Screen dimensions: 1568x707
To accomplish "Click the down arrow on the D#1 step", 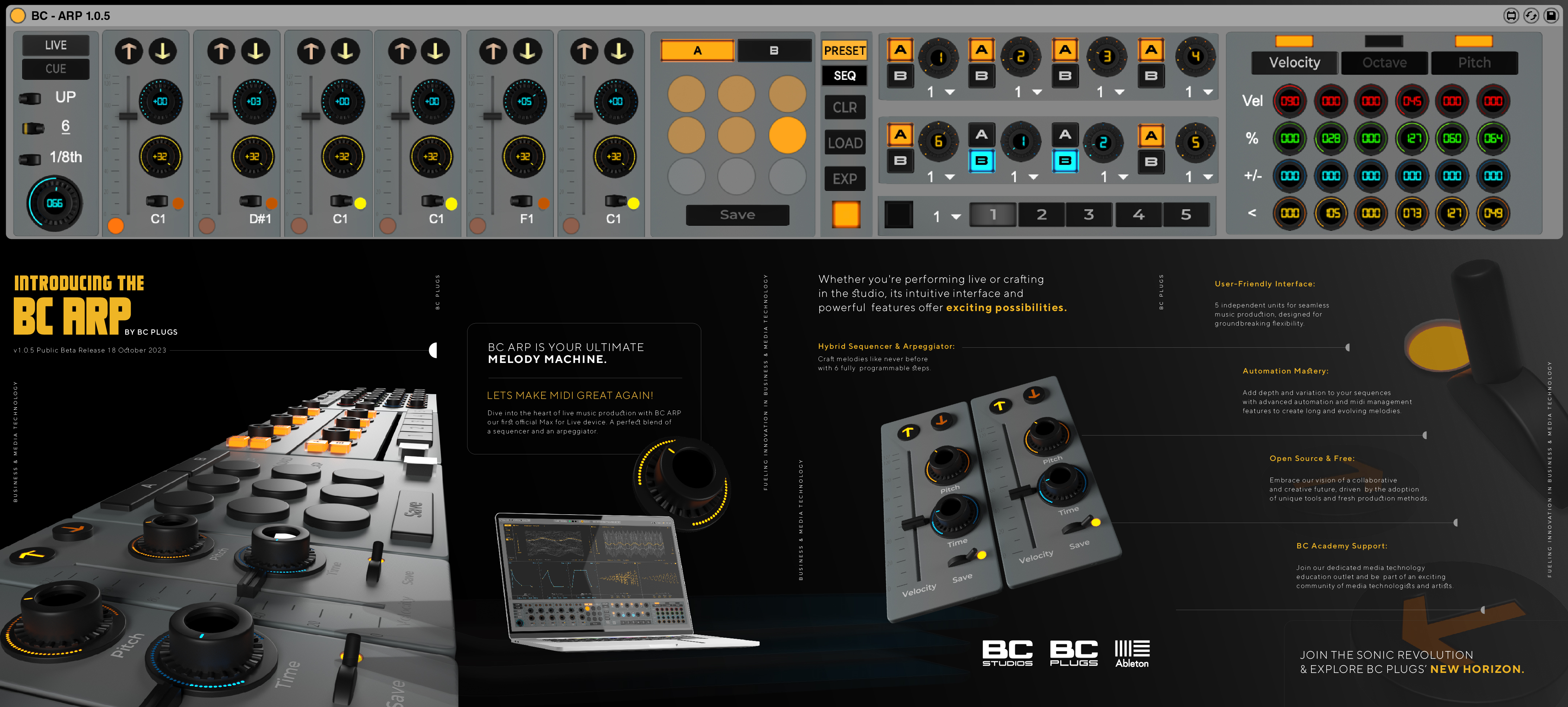I will point(256,52).
